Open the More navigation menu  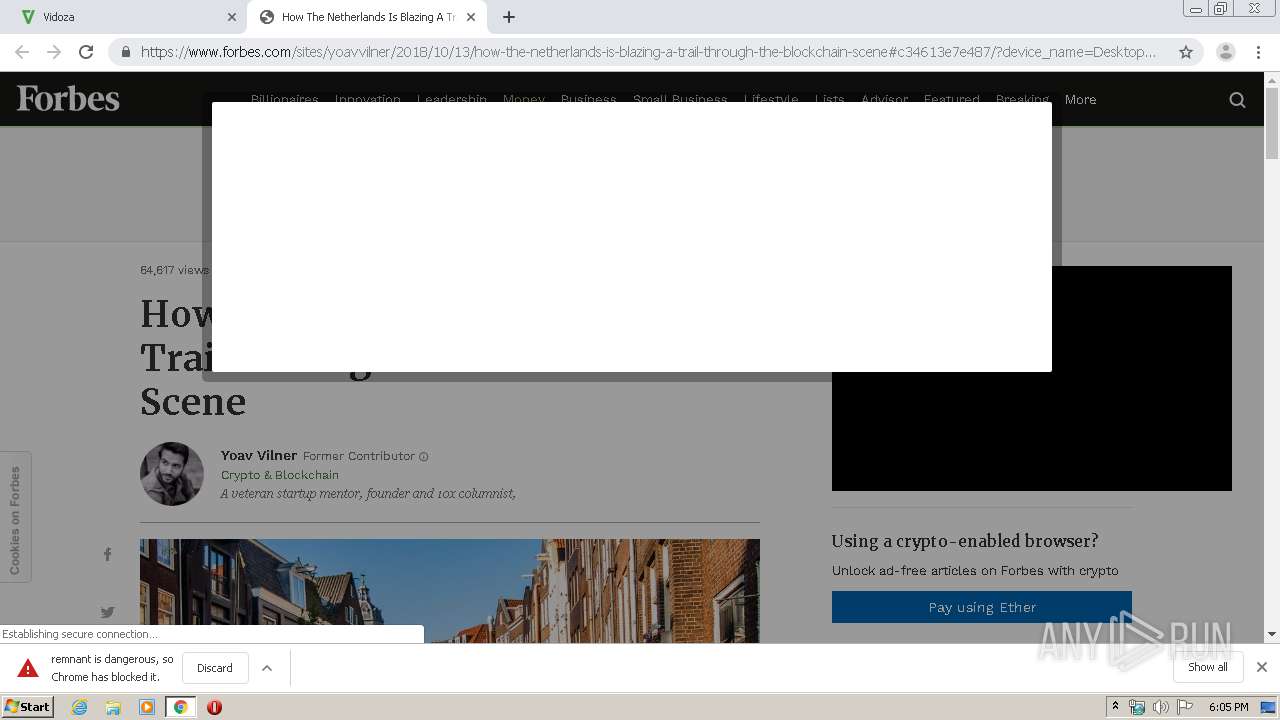[1080, 100]
